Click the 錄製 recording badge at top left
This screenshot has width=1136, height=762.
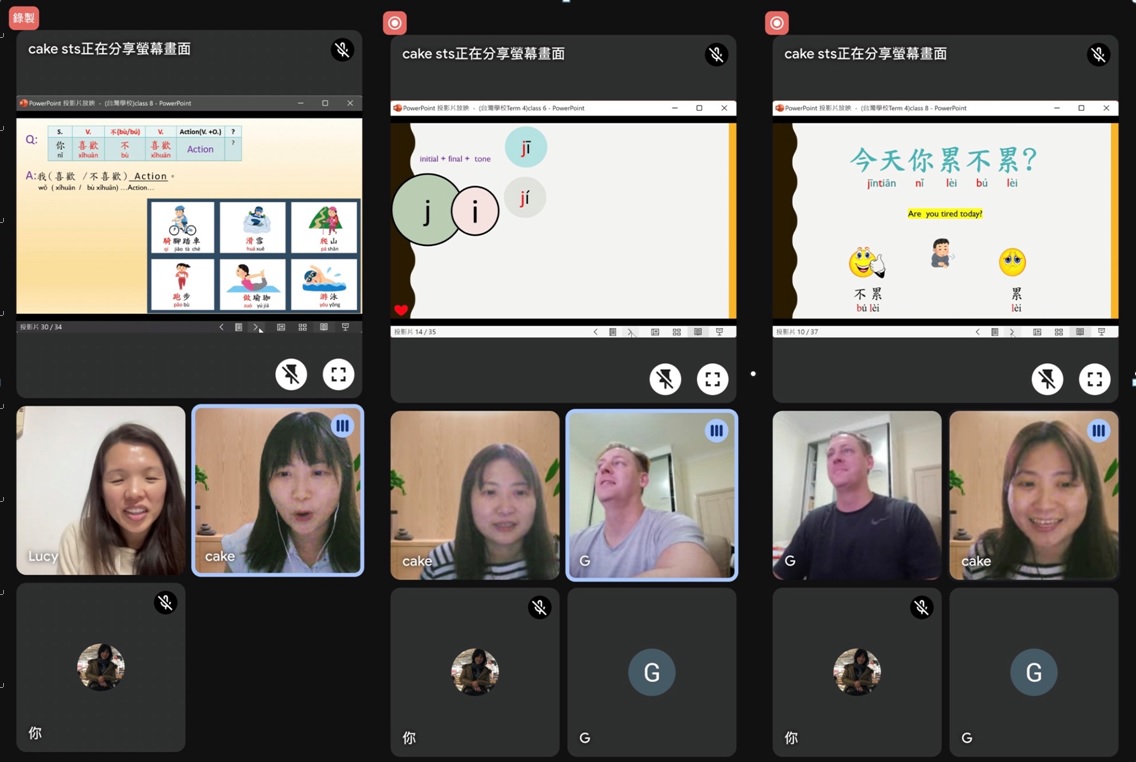pyautogui.click(x=23, y=17)
